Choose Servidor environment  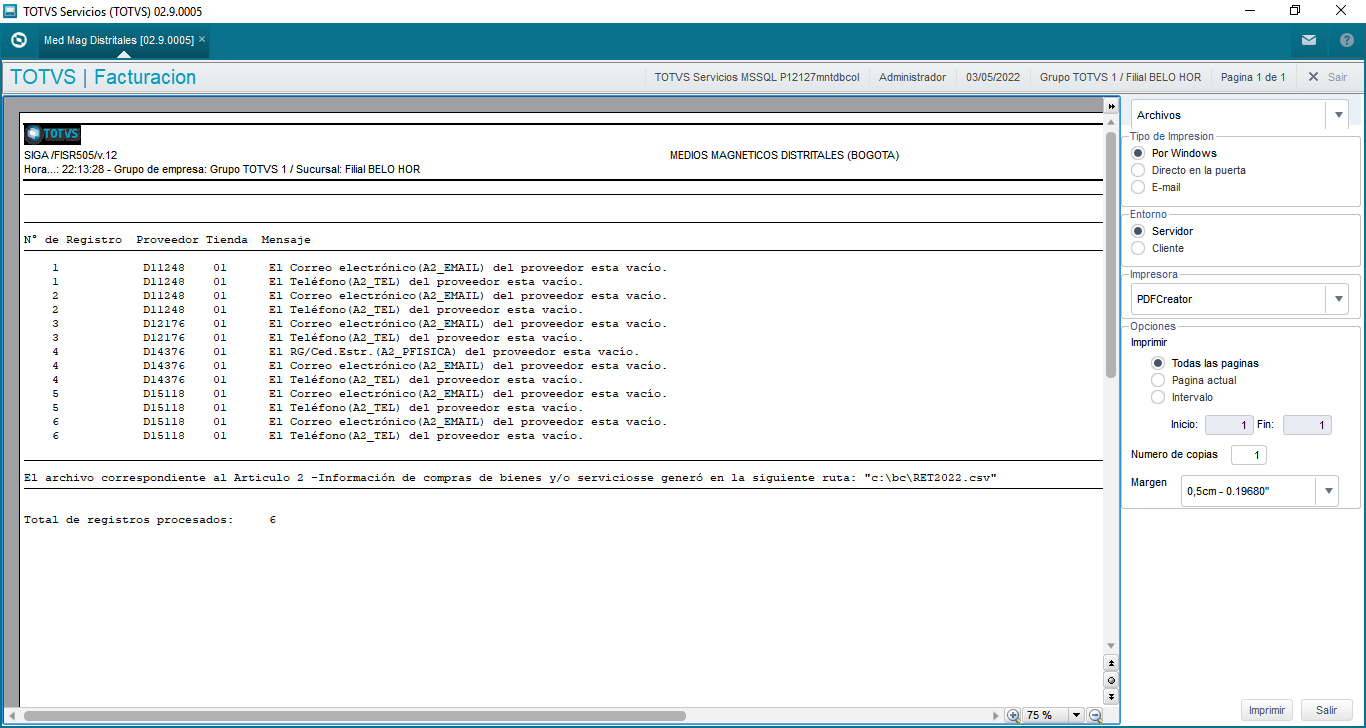click(x=1138, y=231)
